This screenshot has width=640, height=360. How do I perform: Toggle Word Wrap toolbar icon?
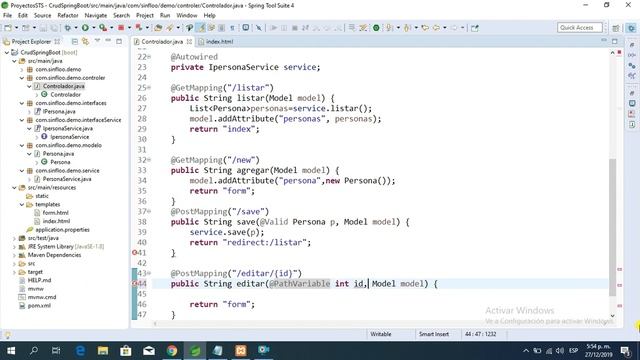tap(211, 28)
